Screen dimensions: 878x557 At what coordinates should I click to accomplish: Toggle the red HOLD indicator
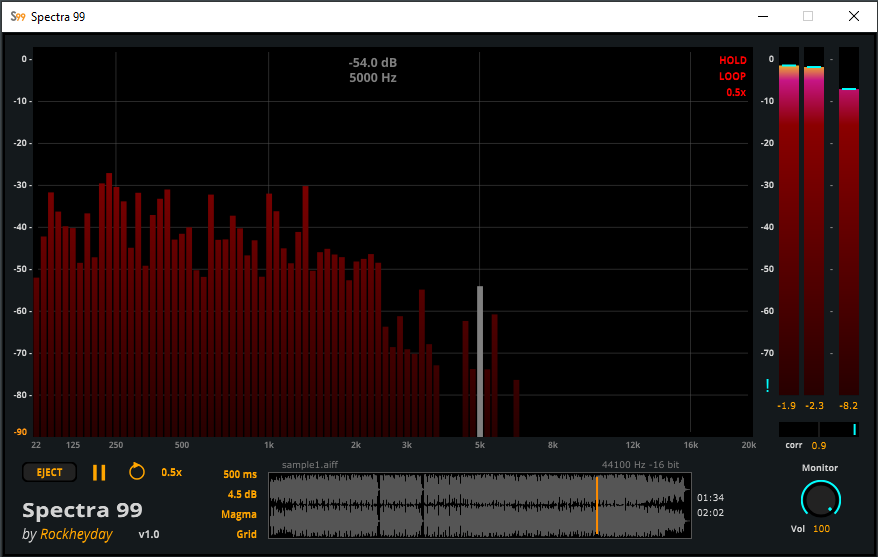point(732,61)
